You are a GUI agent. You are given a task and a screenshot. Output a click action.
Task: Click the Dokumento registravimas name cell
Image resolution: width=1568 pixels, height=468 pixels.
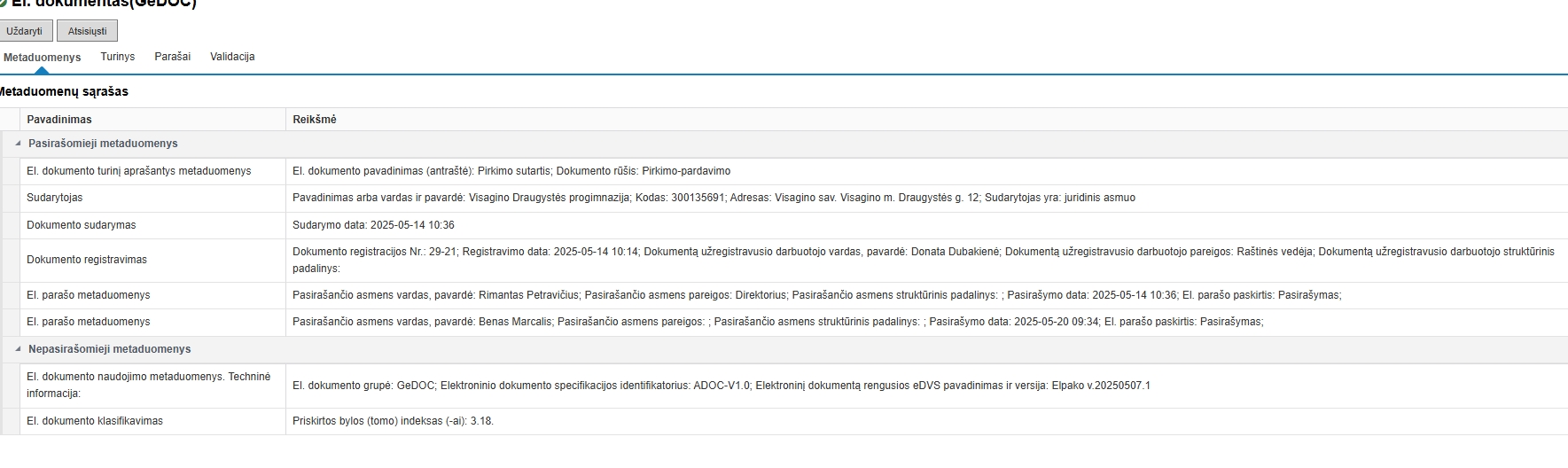[87, 260]
